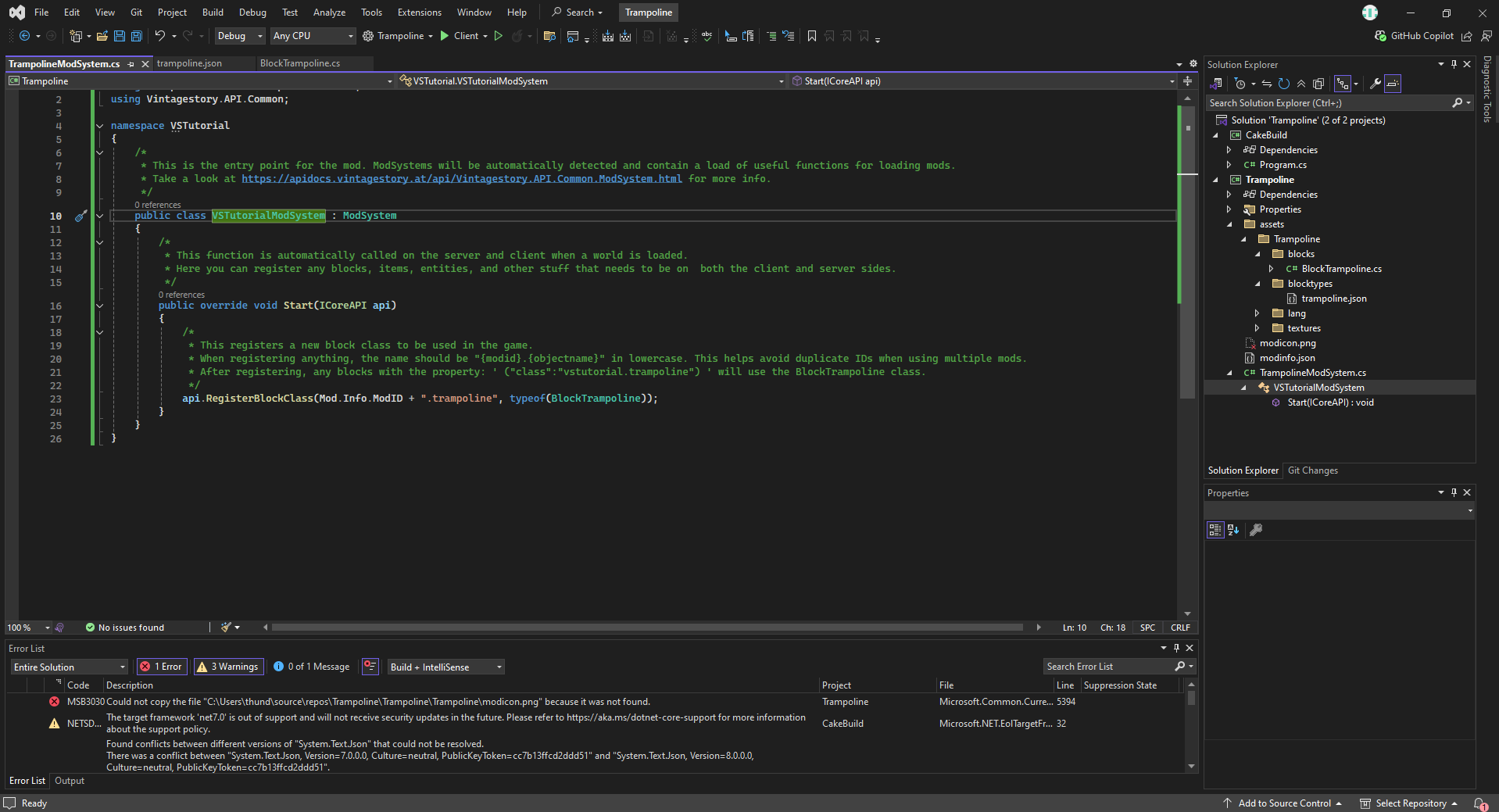Refresh the Solution Explorer tree
This screenshot has height=812, width=1499.
point(1283,84)
